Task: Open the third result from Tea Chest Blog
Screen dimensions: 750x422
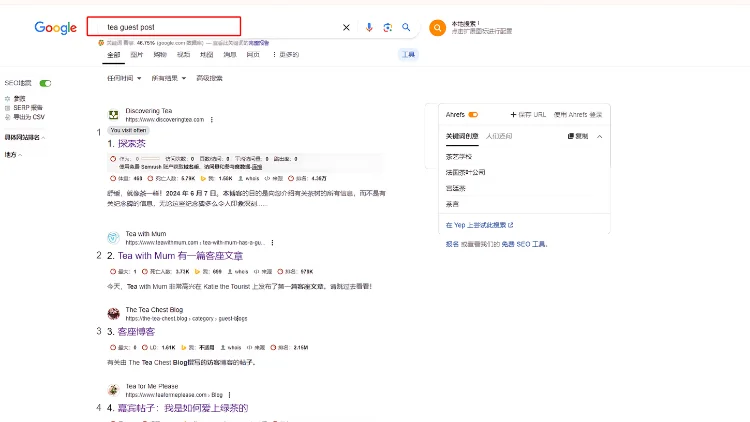Action: 136,332
